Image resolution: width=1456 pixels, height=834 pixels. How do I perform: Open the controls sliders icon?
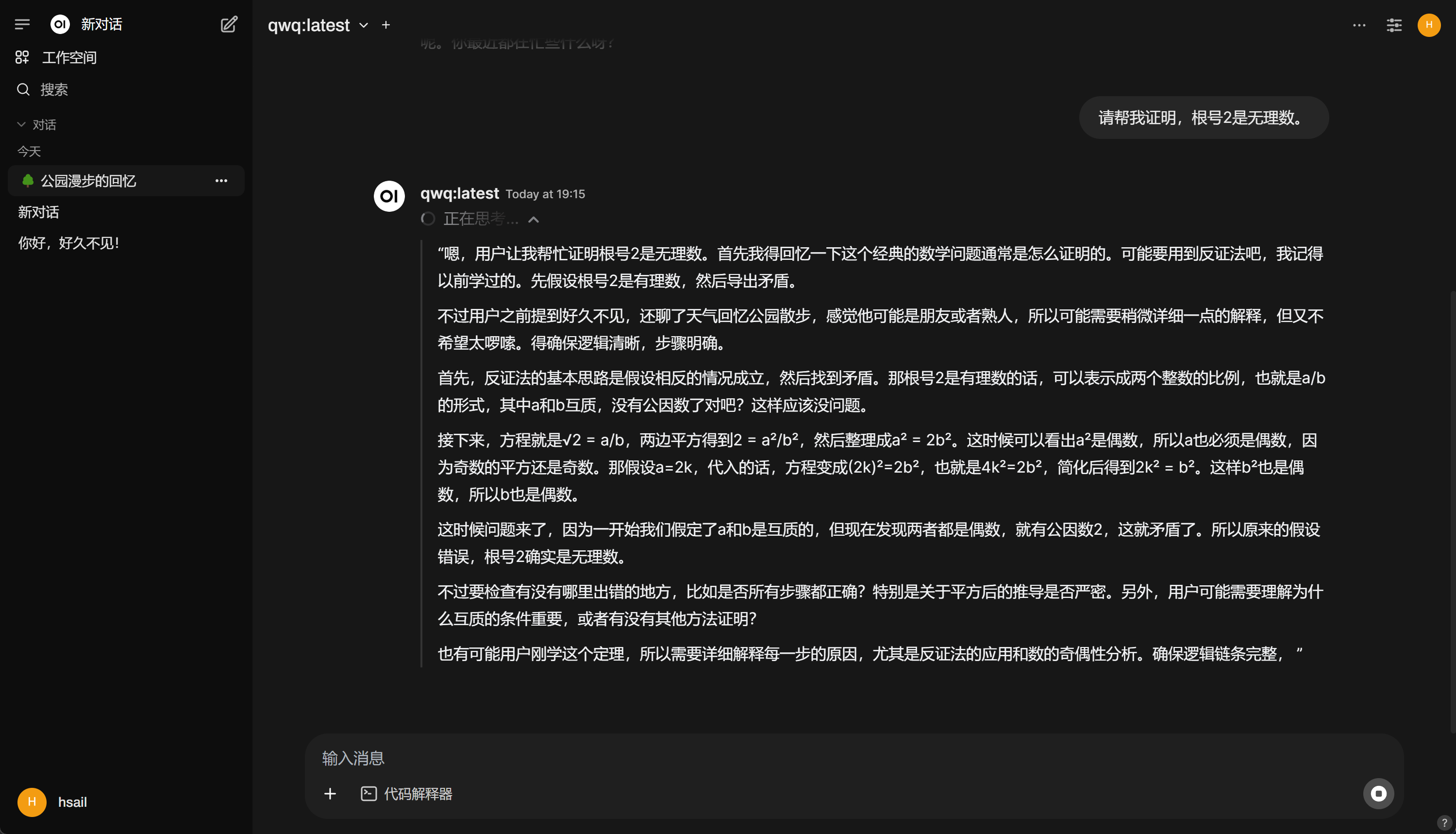tap(1393, 25)
